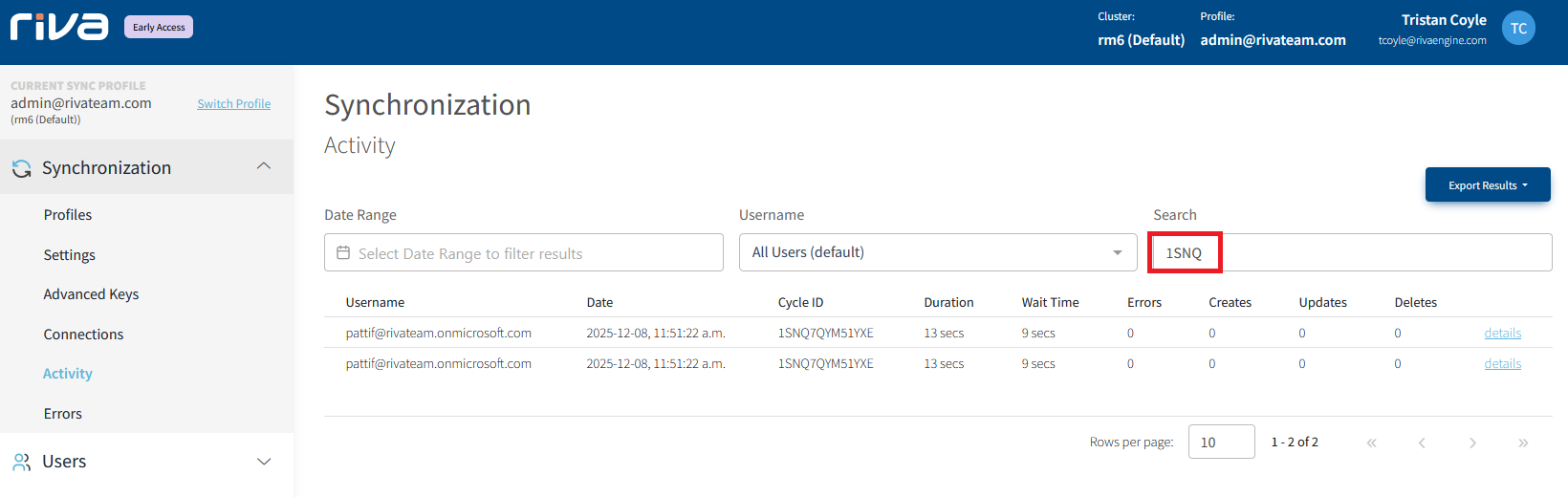
Task: Click the cluster name rm6 (Default) in header
Action: pyautogui.click(x=1141, y=40)
